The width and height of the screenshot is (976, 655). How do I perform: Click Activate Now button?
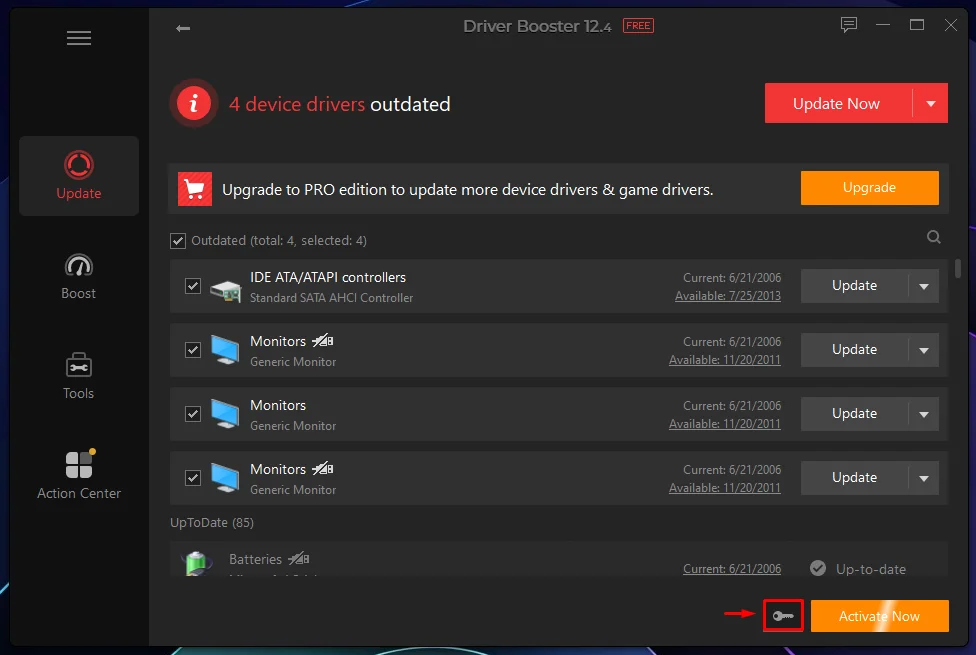(880, 616)
